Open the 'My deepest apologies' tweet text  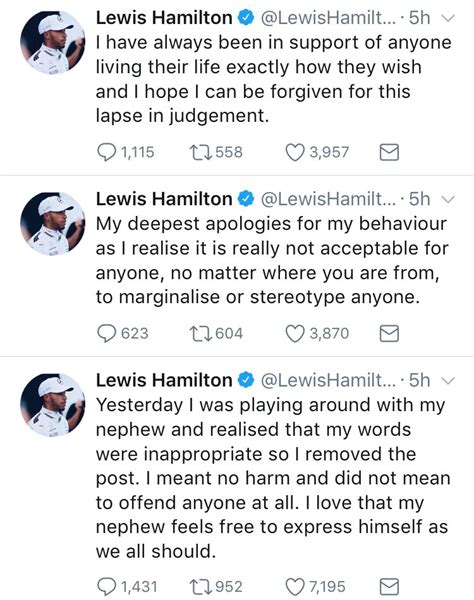[x=272, y=261]
